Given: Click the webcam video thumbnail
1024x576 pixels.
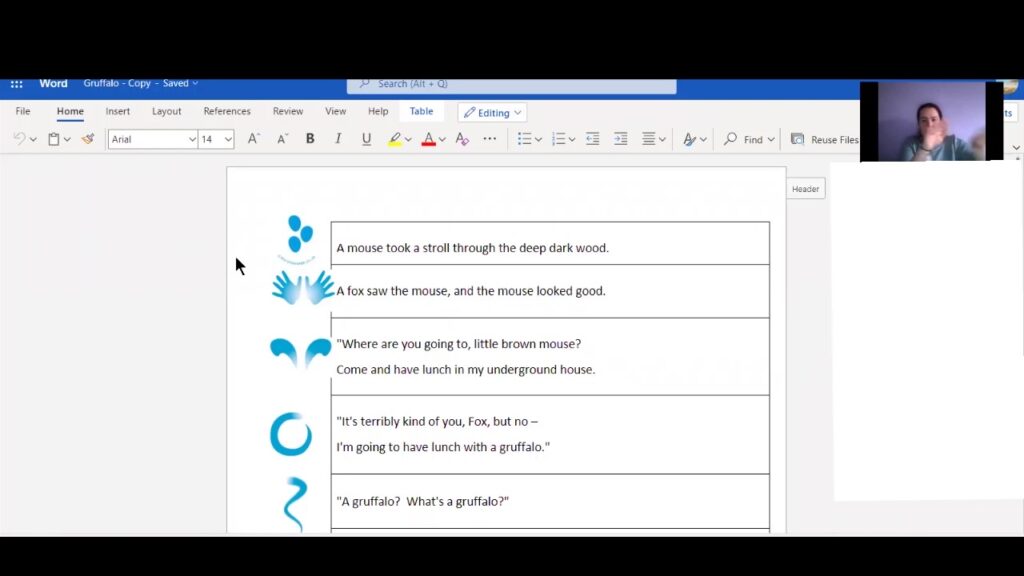Looking at the screenshot, I should [x=932, y=121].
